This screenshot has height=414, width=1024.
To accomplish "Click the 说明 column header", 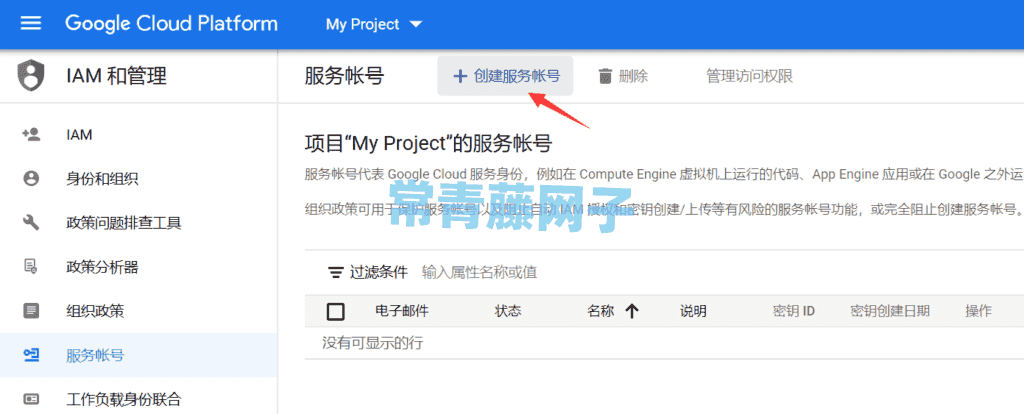I will (694, 311).
